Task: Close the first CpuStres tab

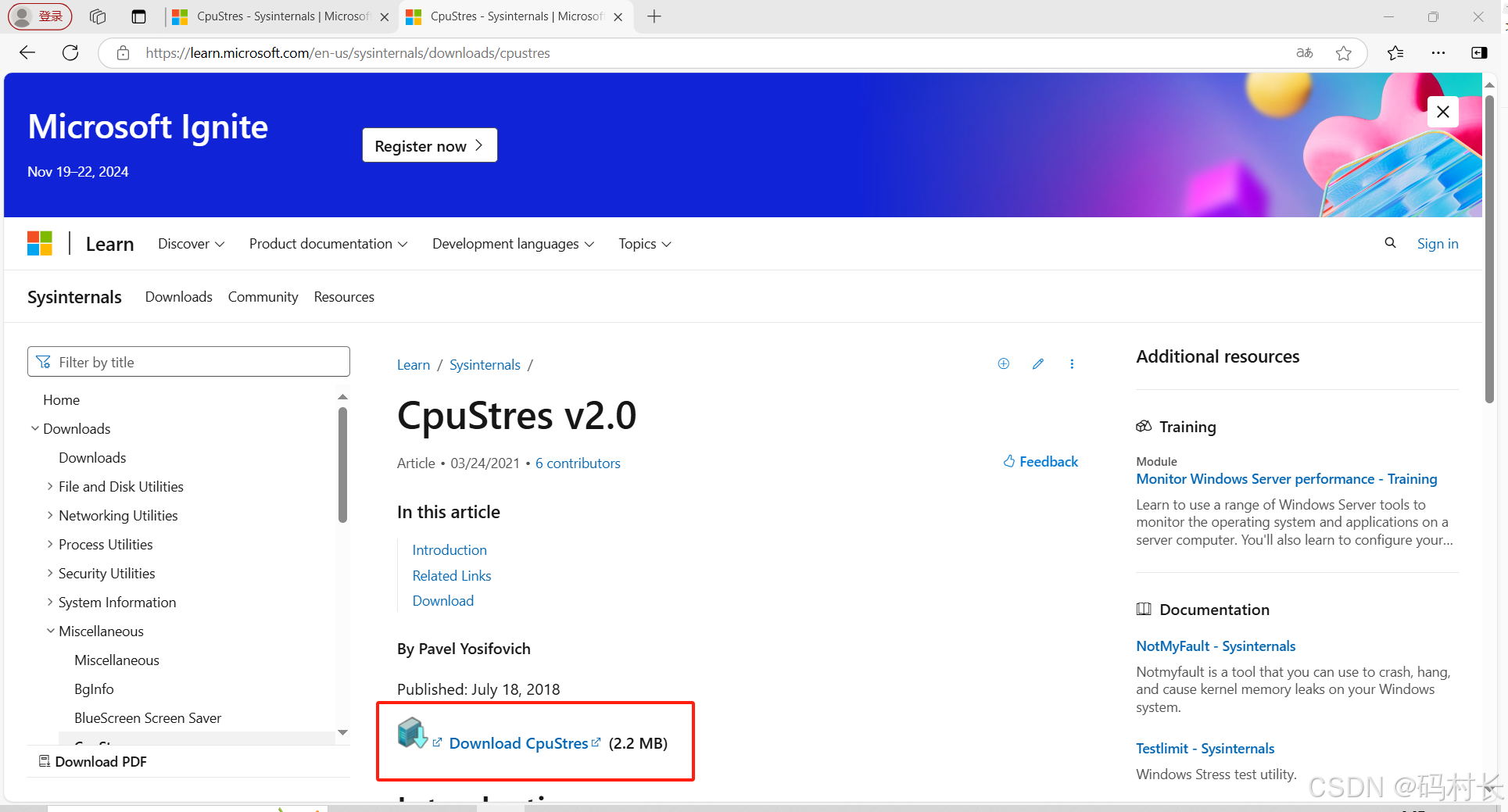Action: (384, 16)
